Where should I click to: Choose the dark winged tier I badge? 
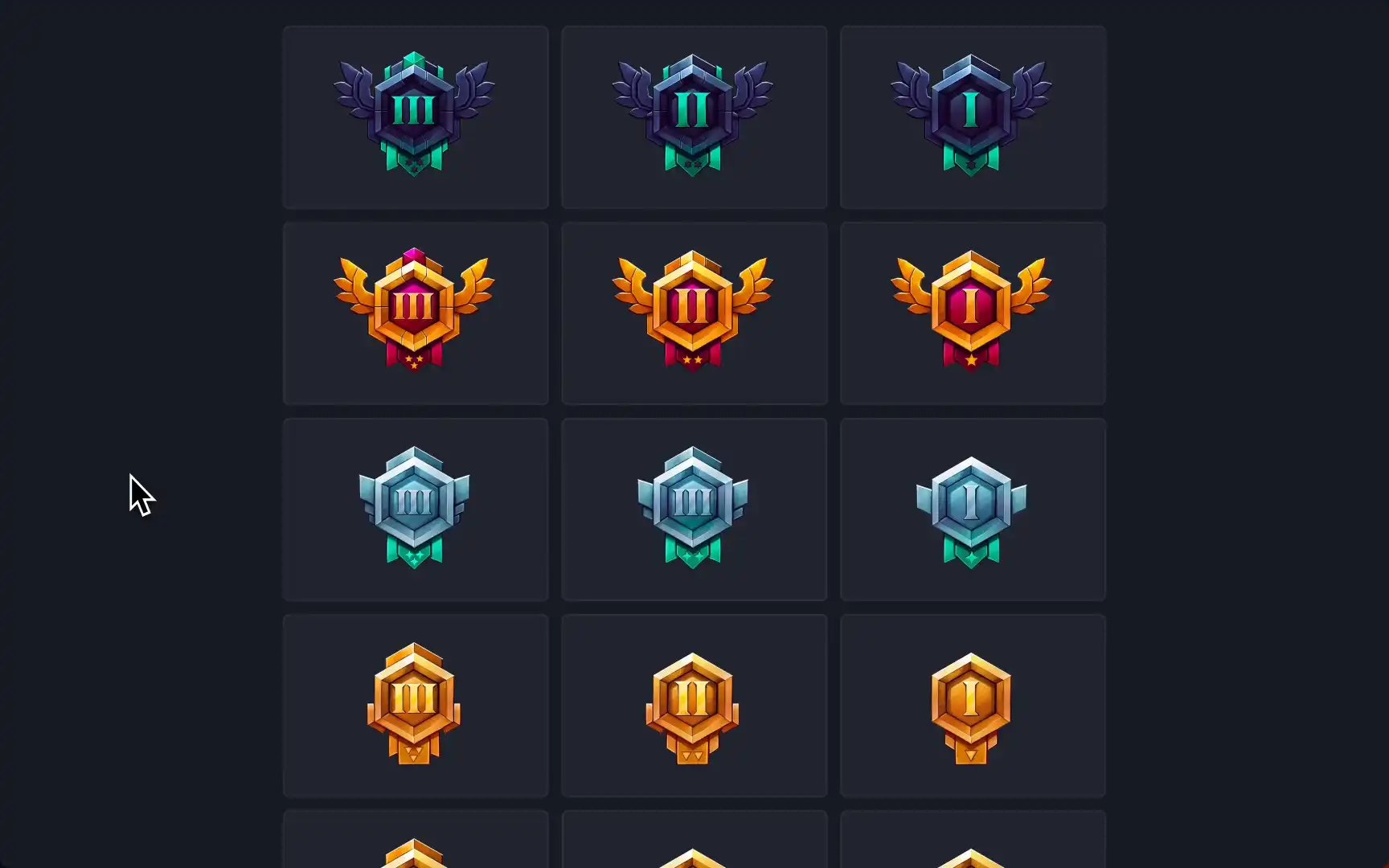971,114
